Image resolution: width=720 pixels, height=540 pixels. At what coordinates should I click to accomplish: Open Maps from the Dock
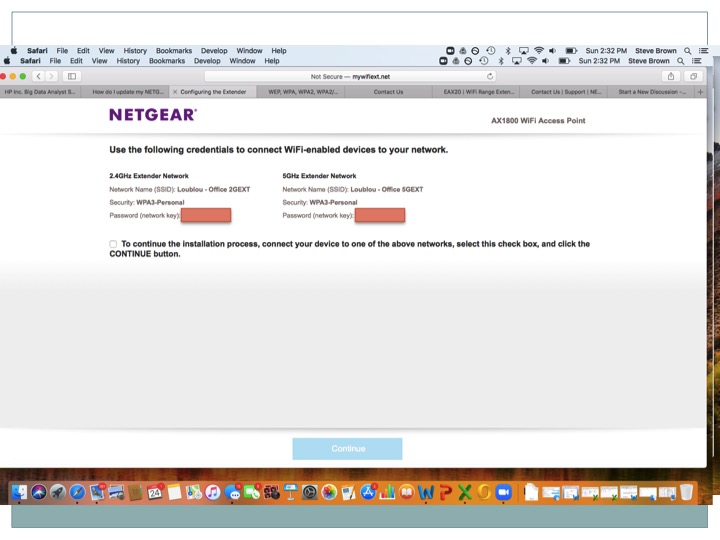click(x=194, y=493)
